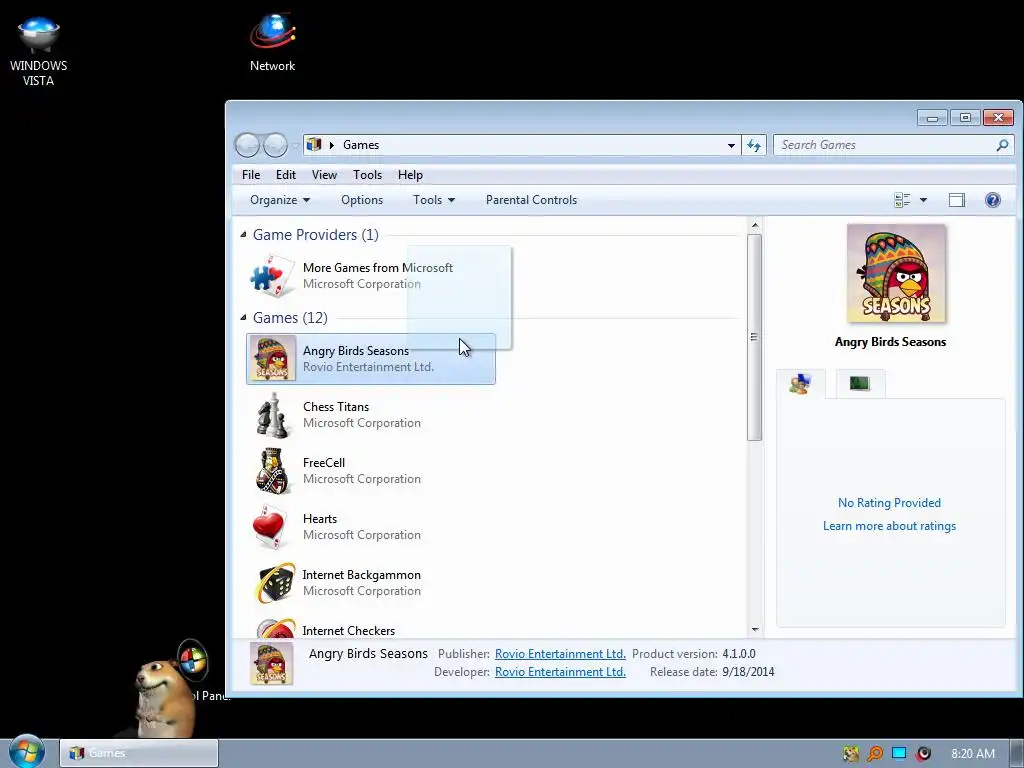Click the Refresh button beside address bar

coord(754,145)
